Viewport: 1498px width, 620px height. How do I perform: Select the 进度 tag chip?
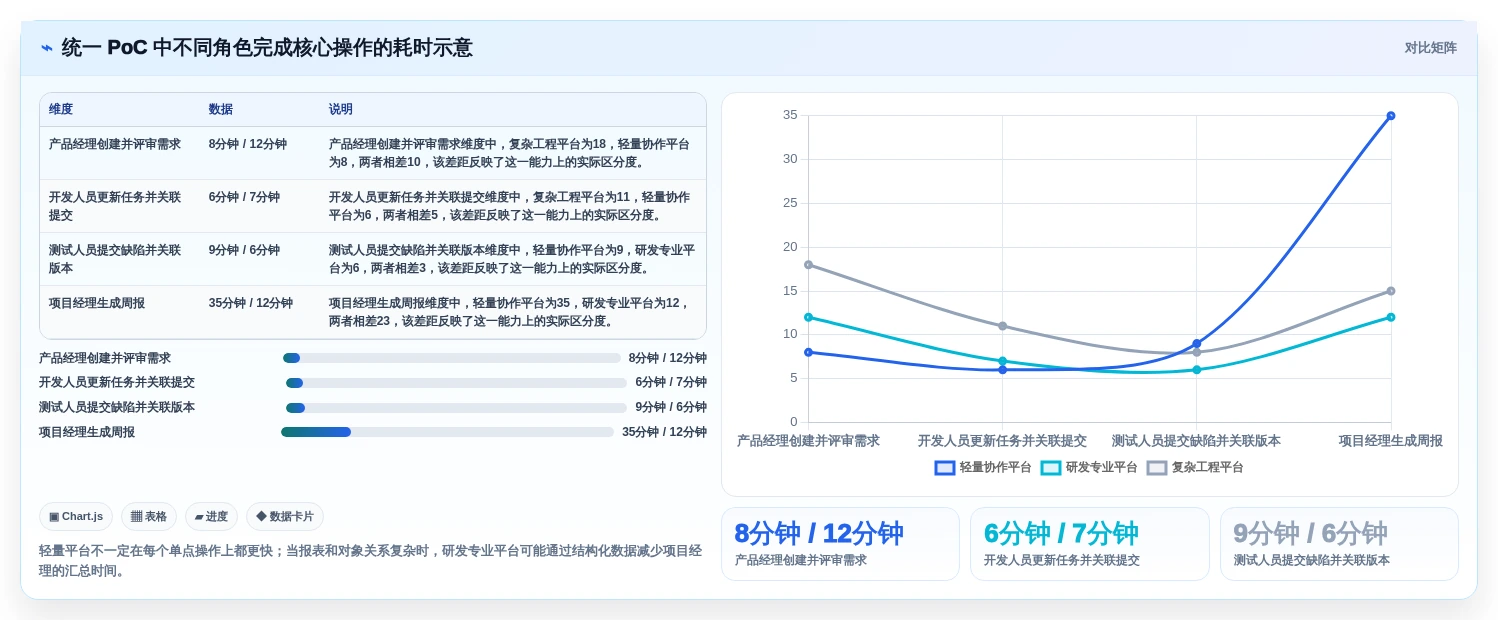[x=211, y=516]
